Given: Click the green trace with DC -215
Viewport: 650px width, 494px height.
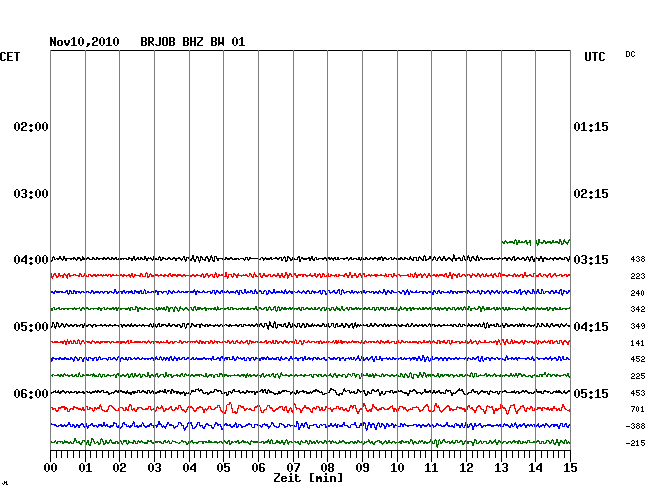Looking at the screenshot, I should (x=310, y=442).
